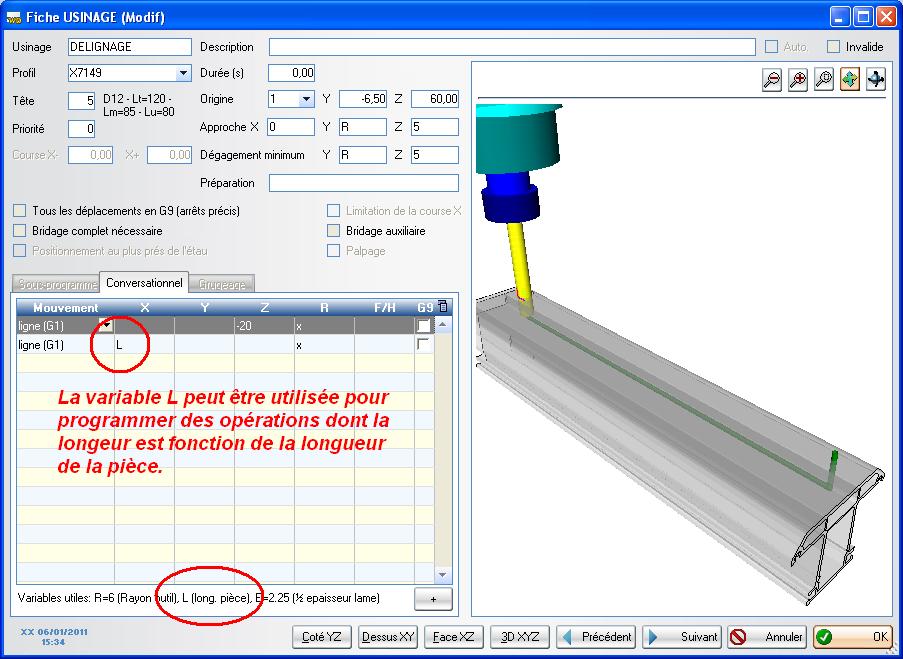Click the Course X- field
This screenshot has width=903, height=659.
[90, 155]
